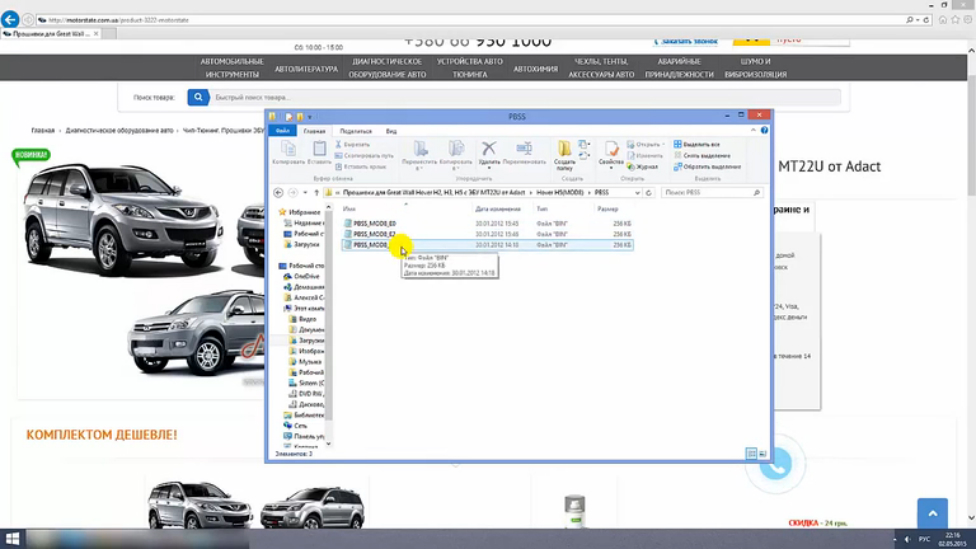
Task: Open the Открыть dropdown in the ribbon
Action: [664, 144]
